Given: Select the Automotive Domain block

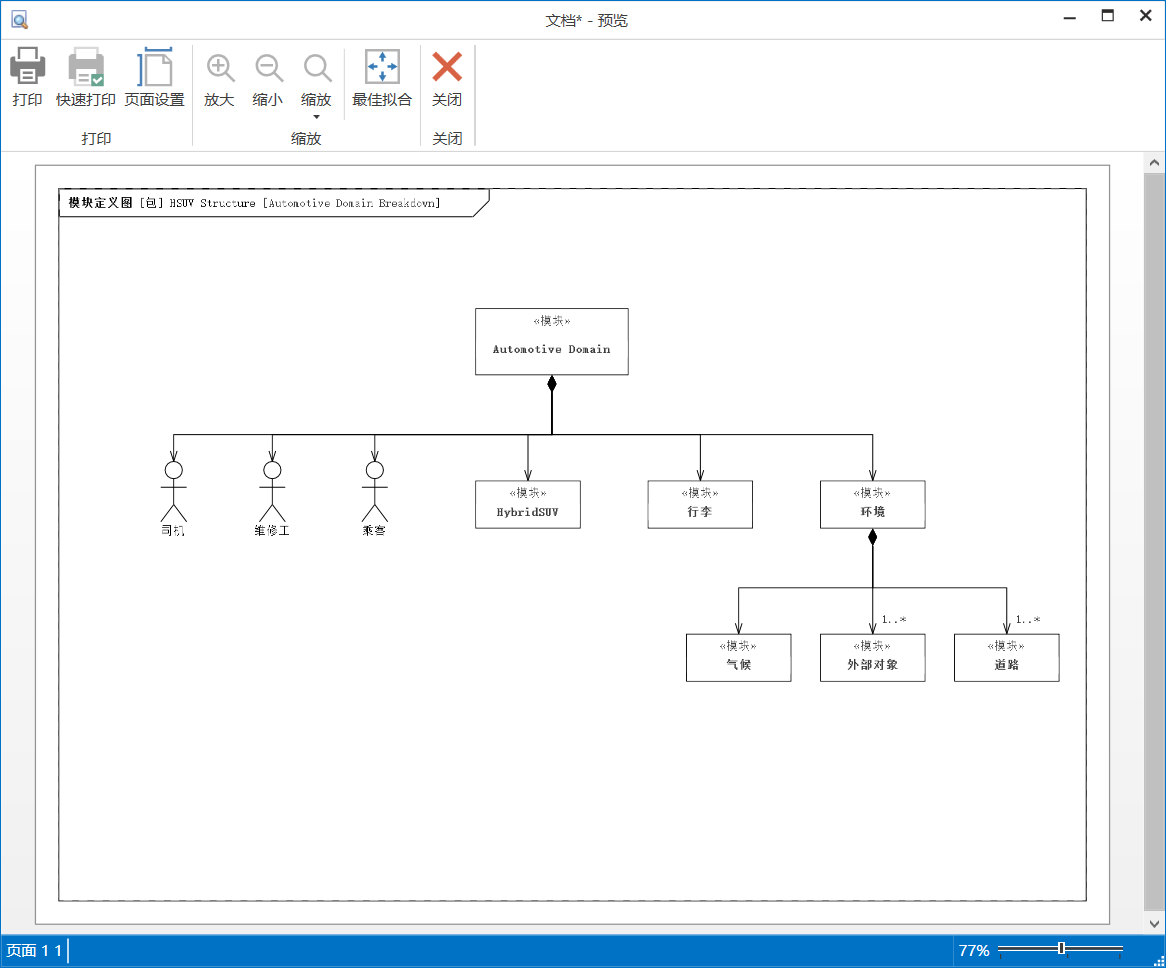Looking at the screenshot, I should [x=552, y=341].
